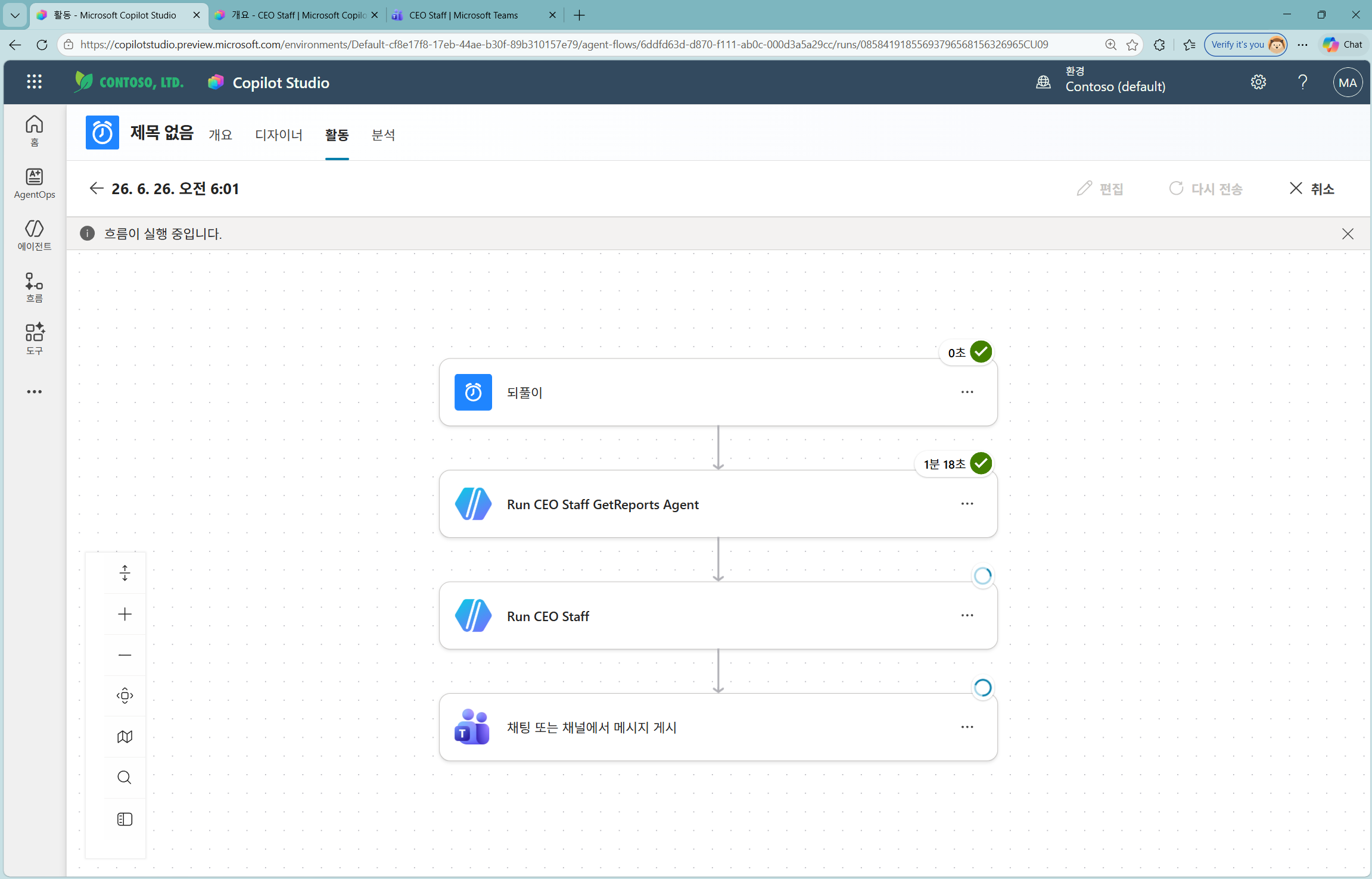Open the help question mark icon
Image resolution: width=1372 pixels, height=879 pixels.
click(x=1303, y=82)
